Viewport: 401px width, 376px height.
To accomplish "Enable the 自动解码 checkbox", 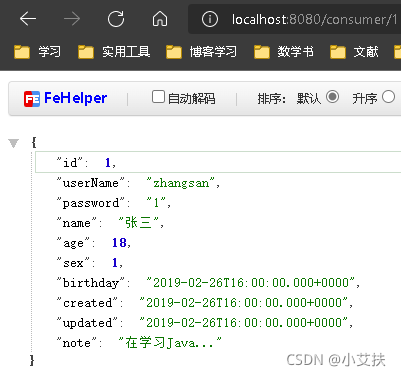I will [x=158, y=97].
